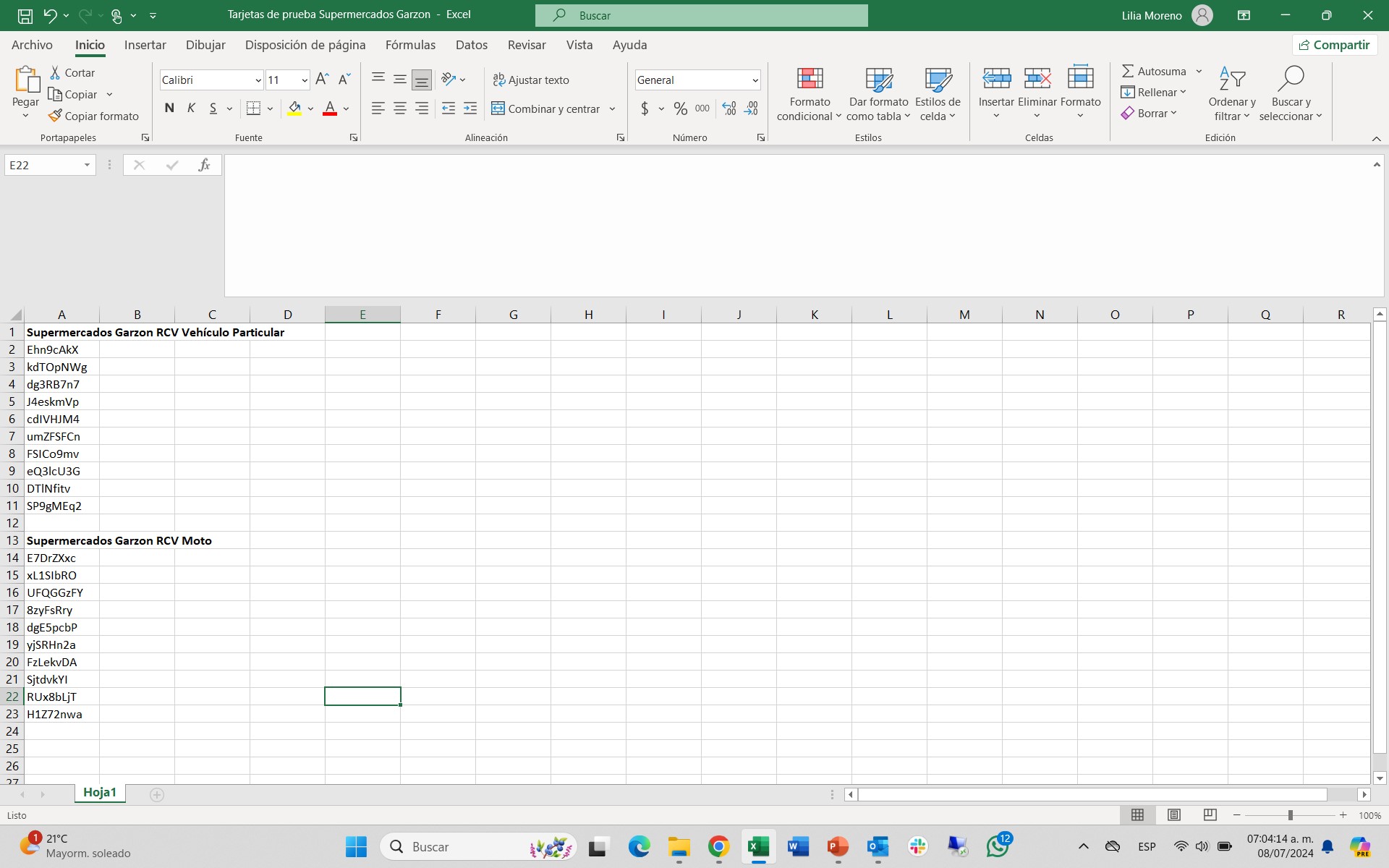Click the save icon in title bar

pyautogui.click(x=25, y=15)
